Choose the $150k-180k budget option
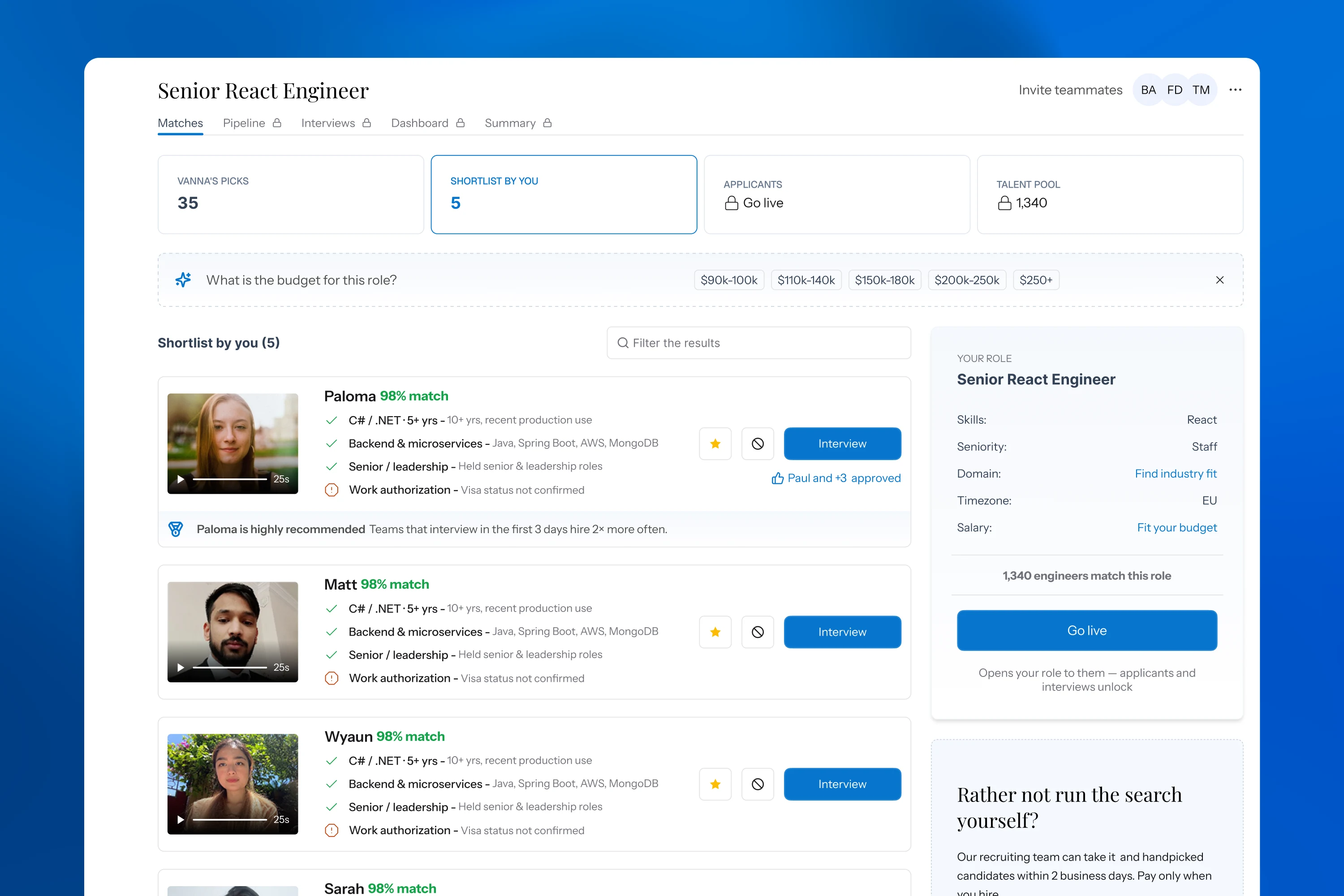 pos(884,280)
